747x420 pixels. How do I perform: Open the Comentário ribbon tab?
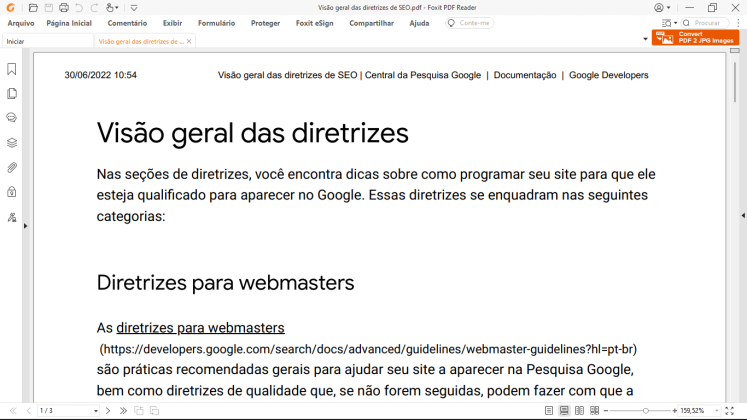(127, 23)
